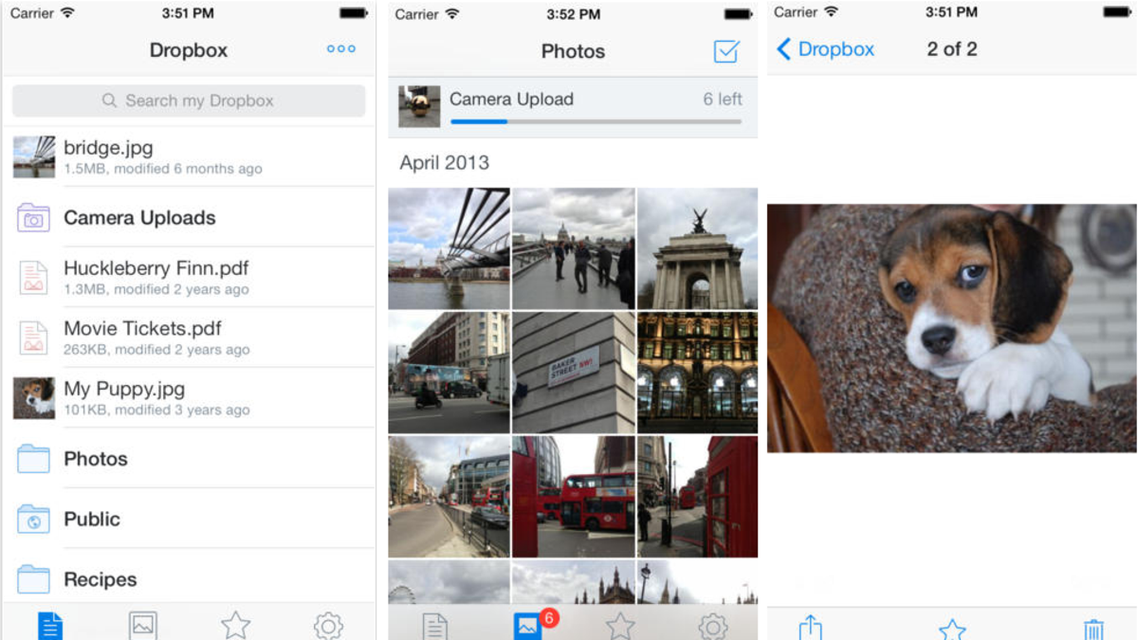Click 'bridge.jpg' file name text
The image size is (1138, 640).
(x=108, y=147)
